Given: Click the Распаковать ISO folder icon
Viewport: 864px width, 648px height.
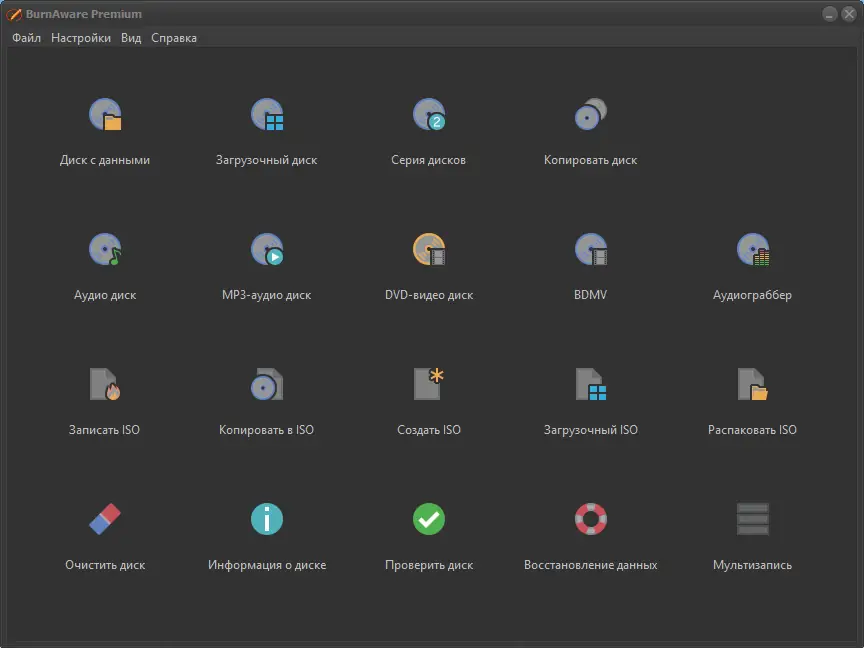Looking at the screenshot, I should point(753,384).
